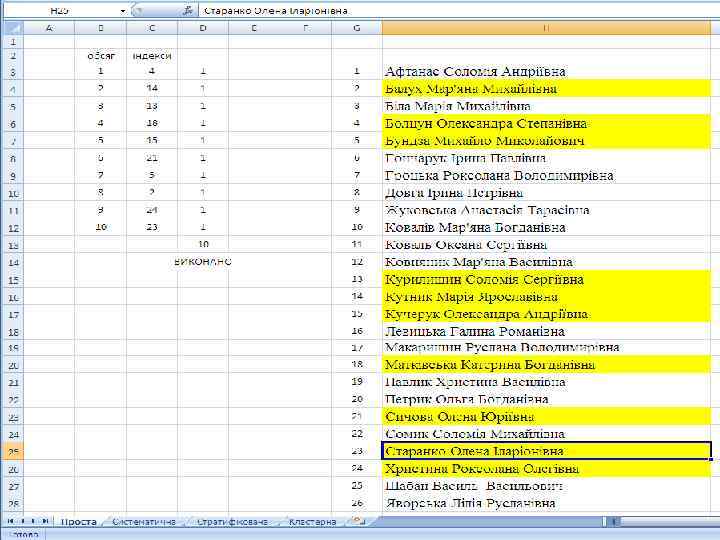This screenshot has width=720, height=540.
Task: Click the 'ВИКОНАНО' cell
Action: click(x=203, y=262)
